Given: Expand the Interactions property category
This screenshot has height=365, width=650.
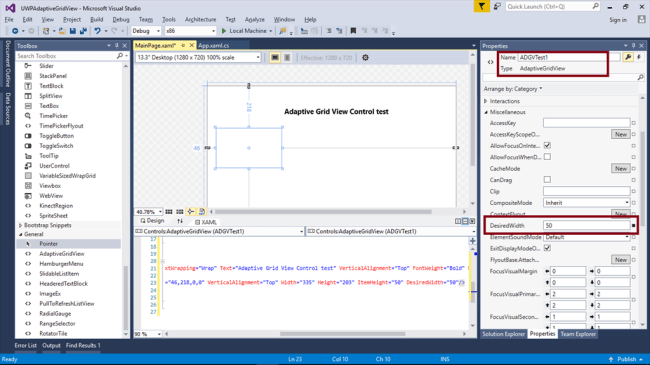Looking at the screenshot, I should 486,101.
